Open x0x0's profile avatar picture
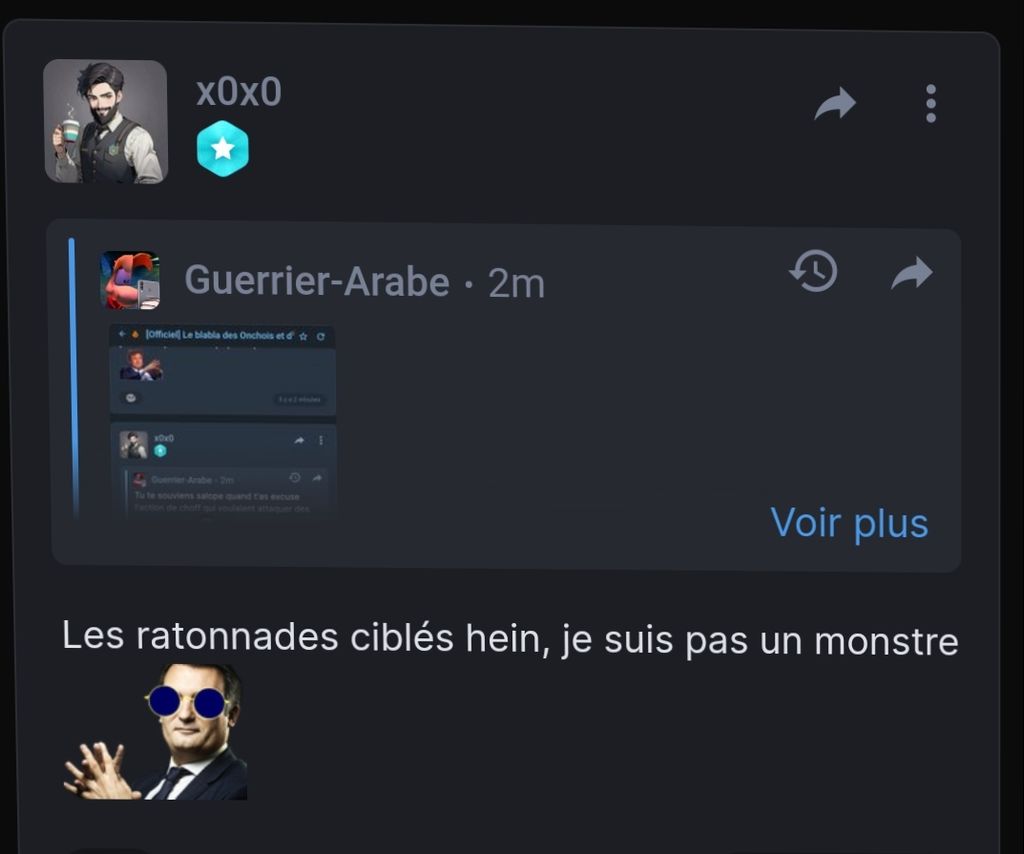Screen dimensions: 1024x854 pos(105,121)
